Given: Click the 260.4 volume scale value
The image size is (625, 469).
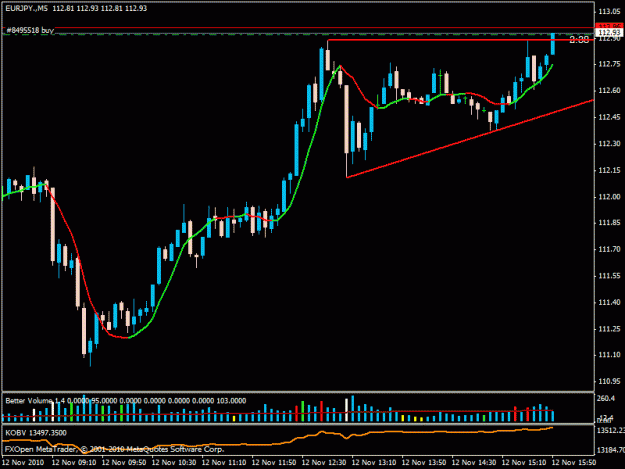Looking at the screenshot, I should tap(606, 398).
